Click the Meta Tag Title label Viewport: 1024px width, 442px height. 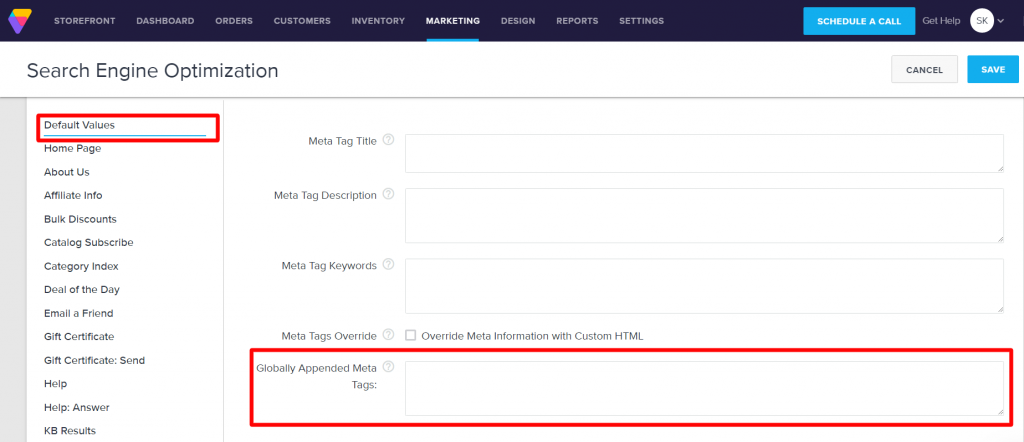(x=342, y=140)
